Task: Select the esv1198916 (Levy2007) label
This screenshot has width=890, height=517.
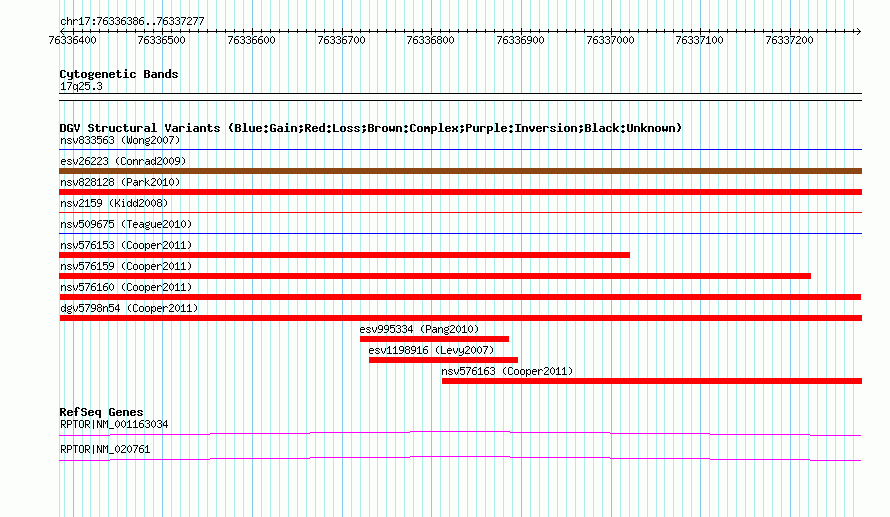Action: click(431, 350)
